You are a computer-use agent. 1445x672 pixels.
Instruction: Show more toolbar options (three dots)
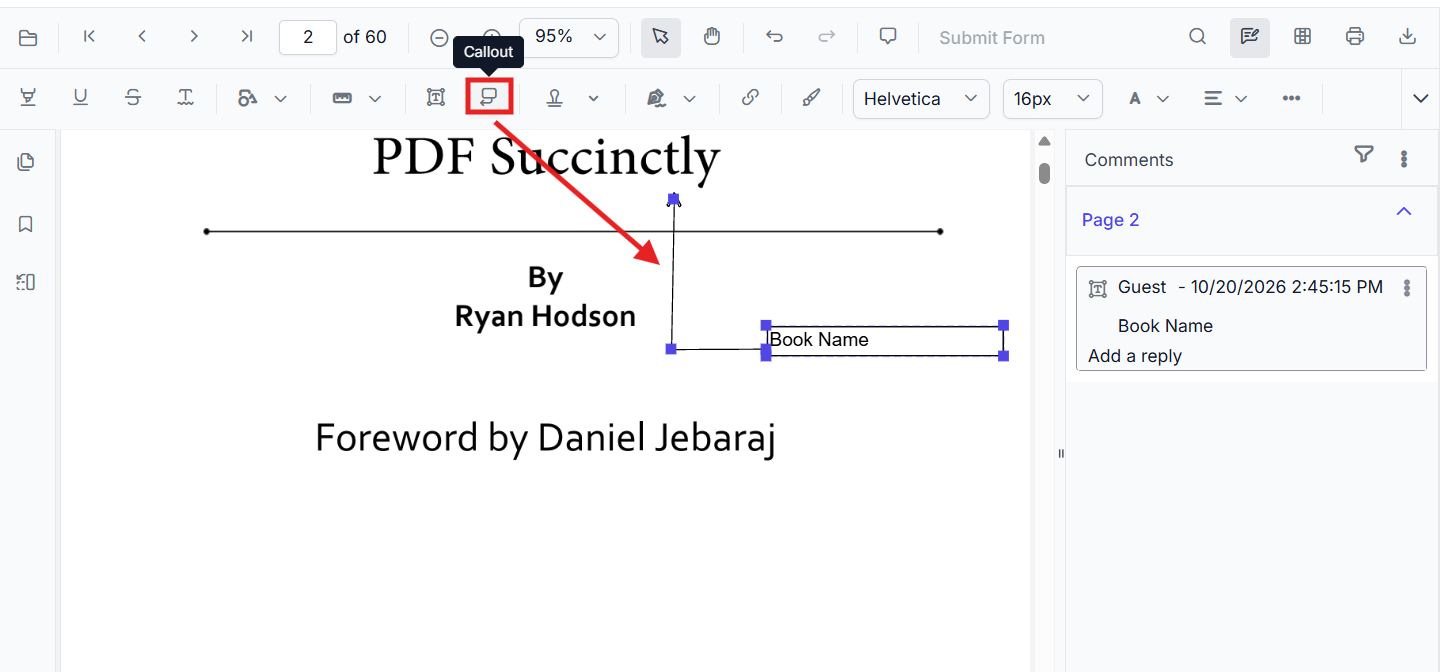[x=1291, y=98]
